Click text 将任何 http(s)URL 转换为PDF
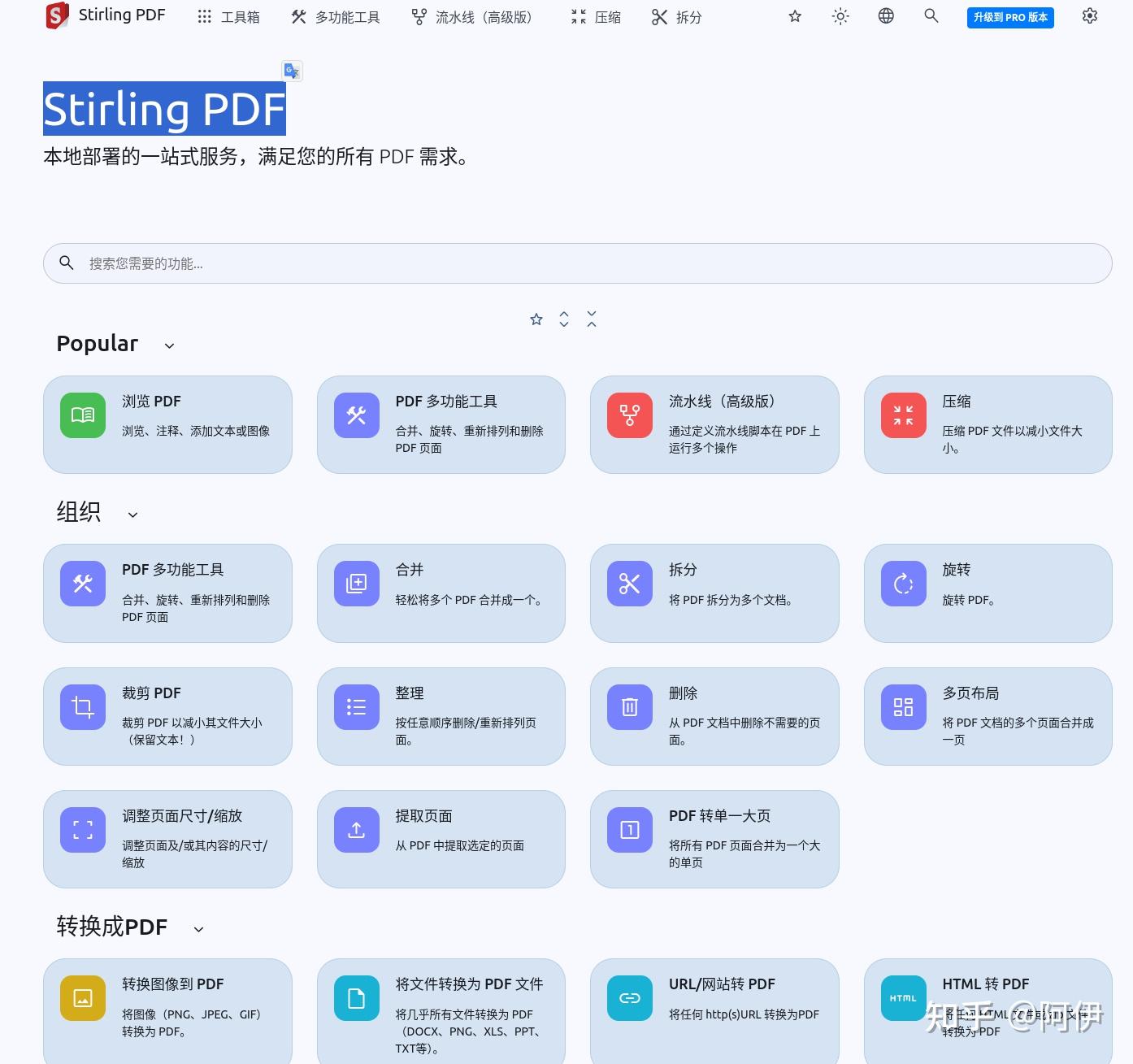This screenshot has width=1133, height=1064. point(744,1014)
